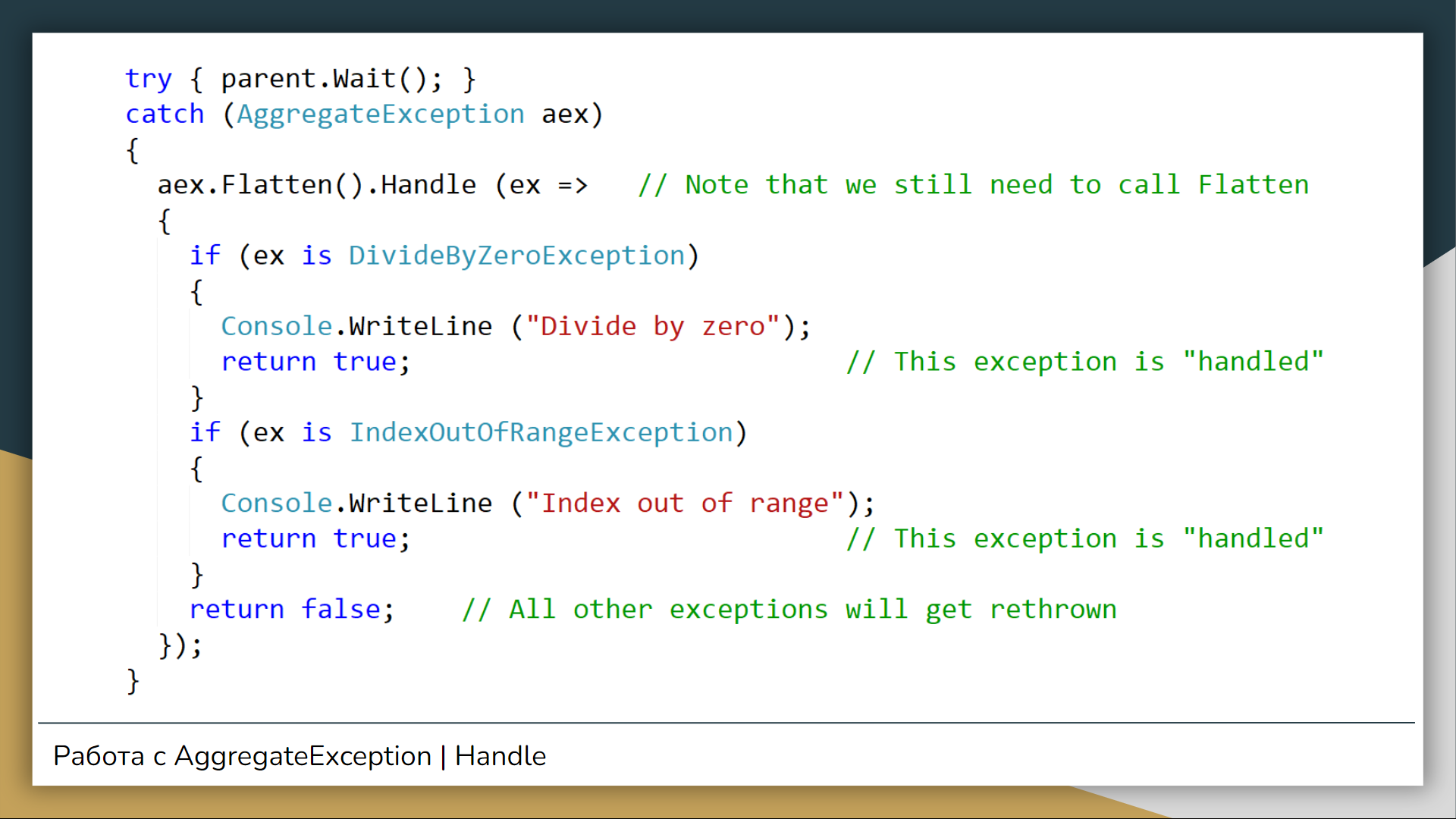Click the 'Divide by zero' string literal
This screenshot has width=1456, height=819.
tap(656, 326)
